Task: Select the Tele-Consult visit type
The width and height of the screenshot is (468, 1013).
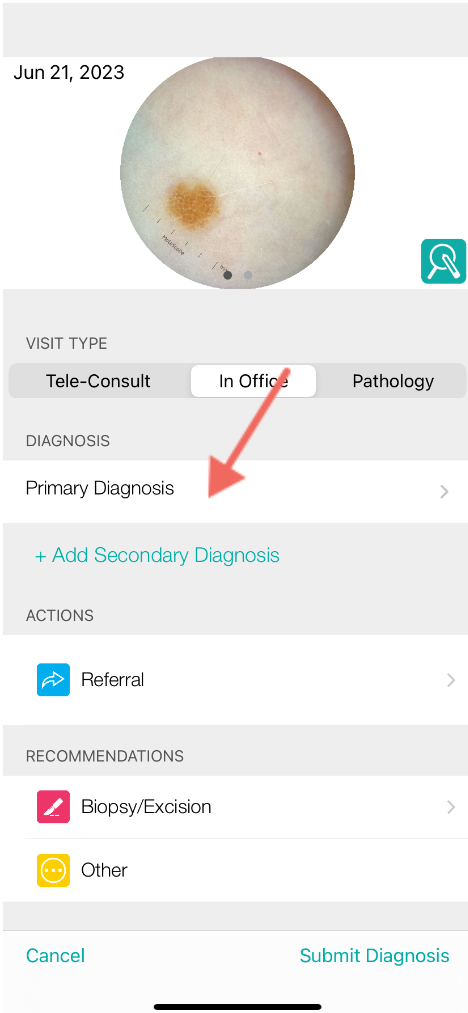Action: click(98, 381)
